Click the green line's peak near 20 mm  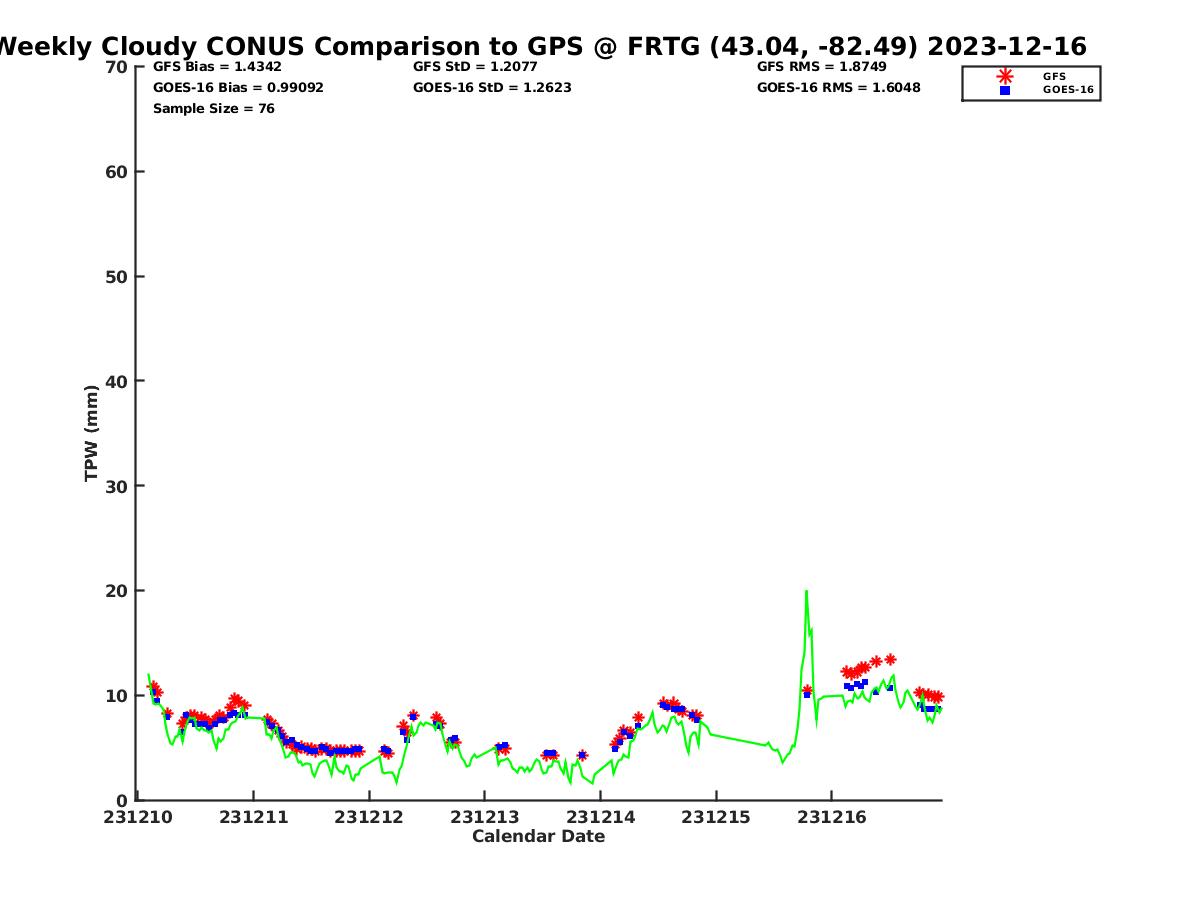point(806,592)
